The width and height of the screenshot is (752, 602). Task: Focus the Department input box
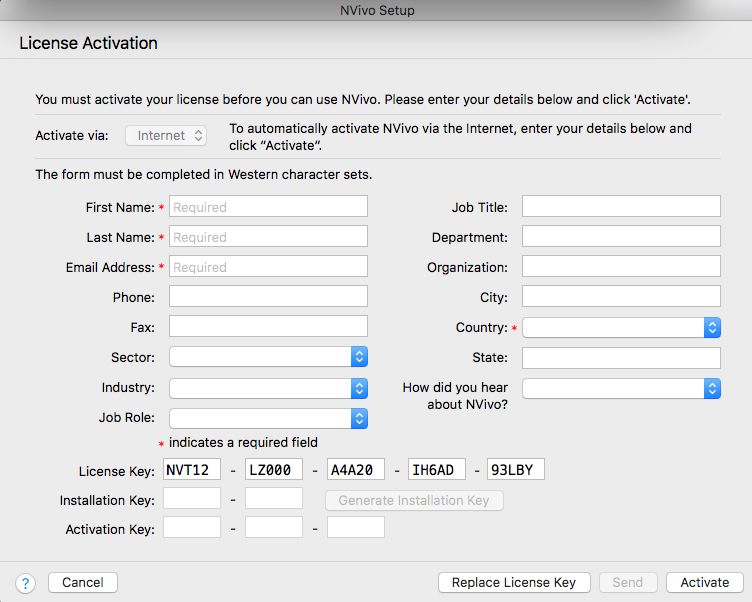(620, 237)
